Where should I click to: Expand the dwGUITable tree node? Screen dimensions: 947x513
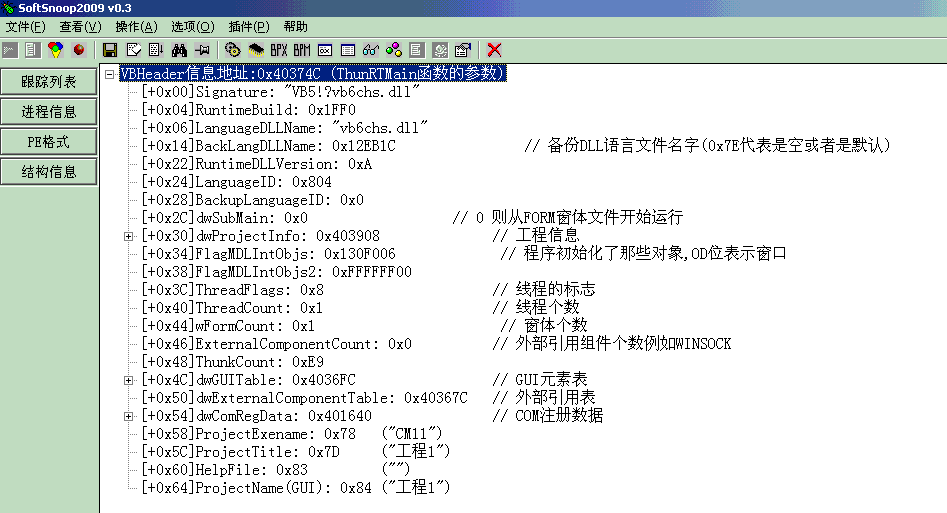[128, 380]
